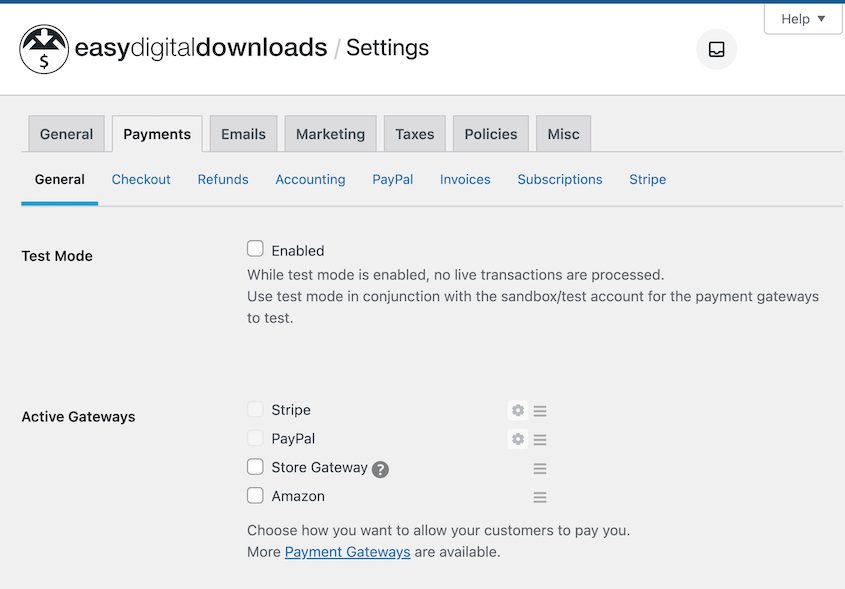The image size is (845, 589).
Task: Open the Refunds sub-tab
Action: point(223,179)
